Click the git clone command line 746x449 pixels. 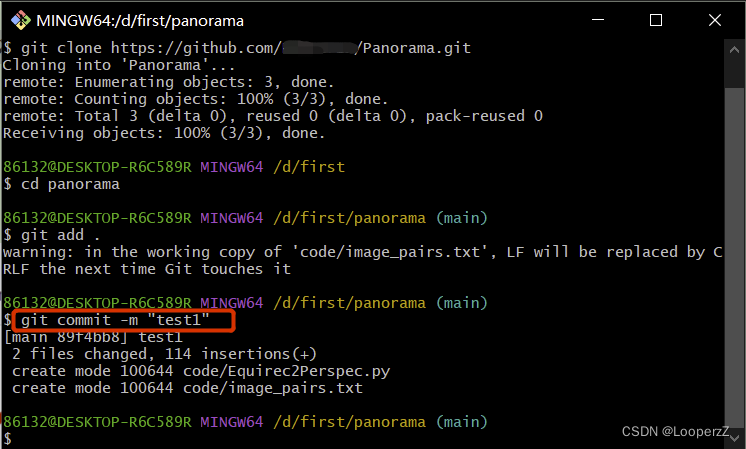(237, 48)
